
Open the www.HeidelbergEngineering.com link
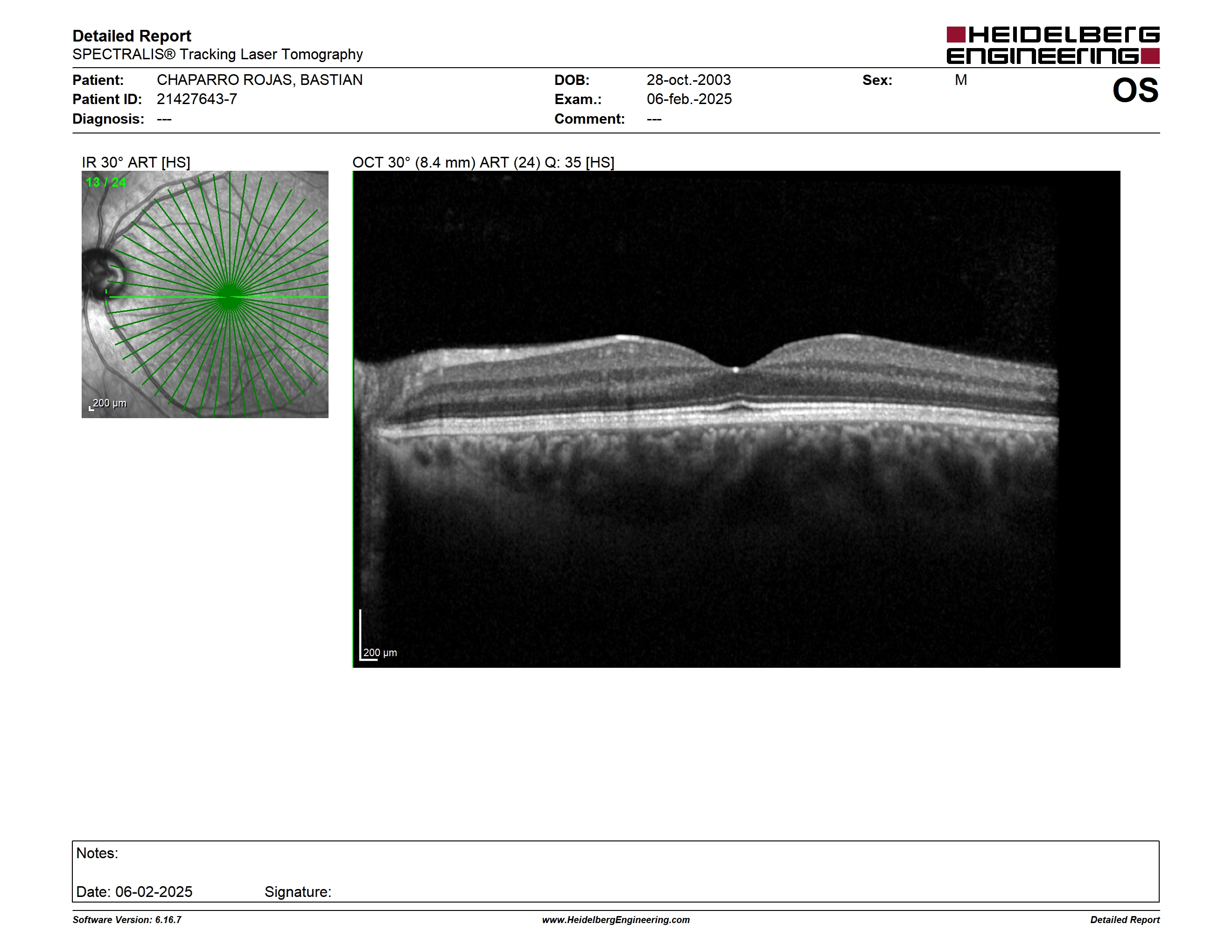[616, 920]
